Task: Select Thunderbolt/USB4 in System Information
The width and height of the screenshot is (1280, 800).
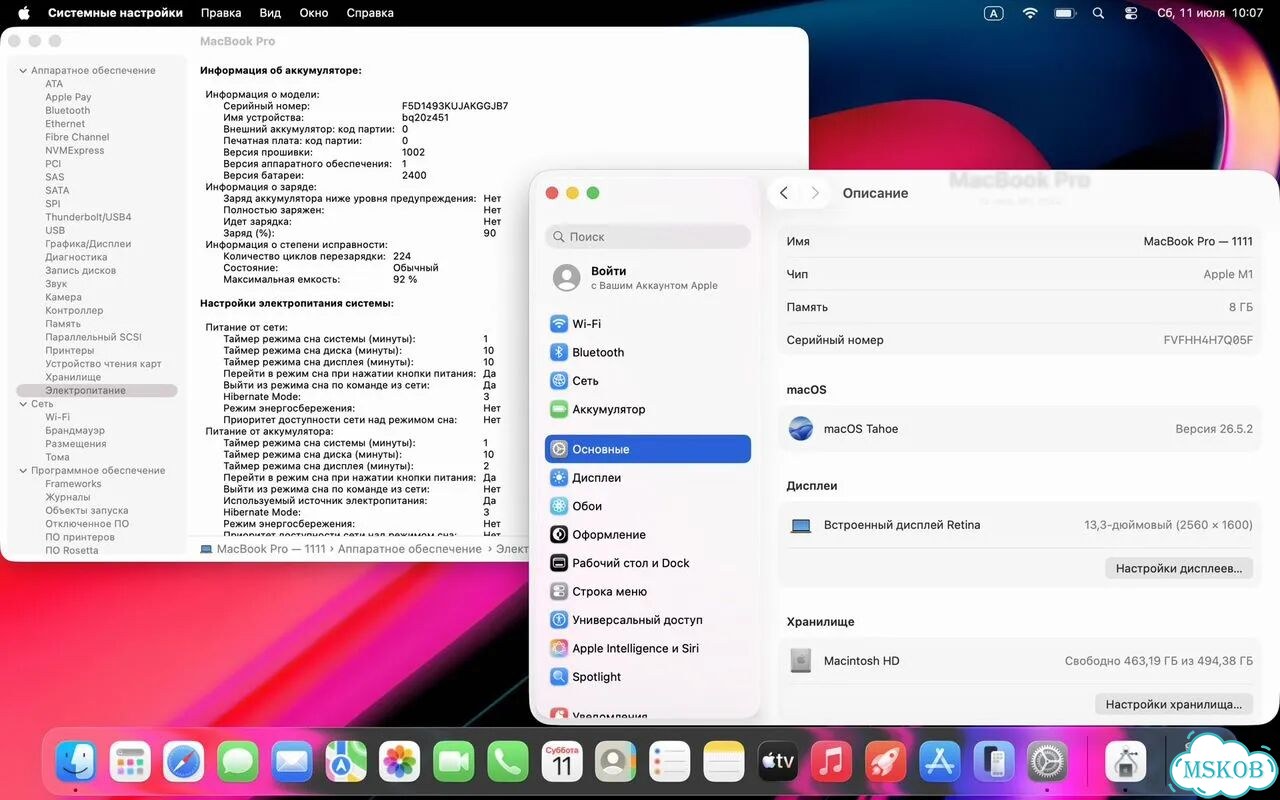Action: [x=88, y=217]
